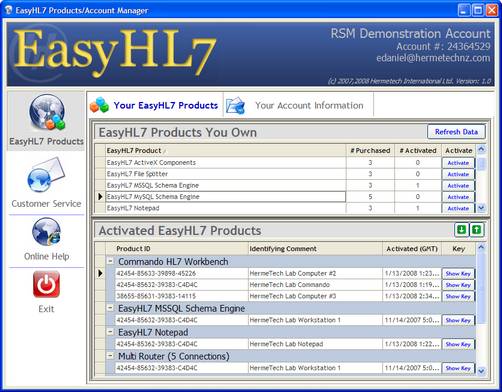Activate the EasyHL7 File Splitter product
The image size is (502, 392).
point(458,174)
